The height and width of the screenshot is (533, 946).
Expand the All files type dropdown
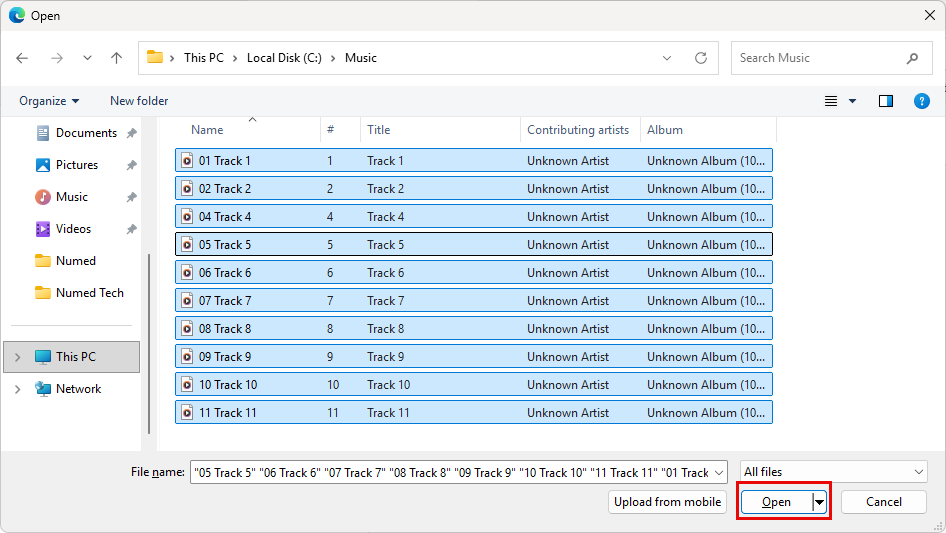834,472
